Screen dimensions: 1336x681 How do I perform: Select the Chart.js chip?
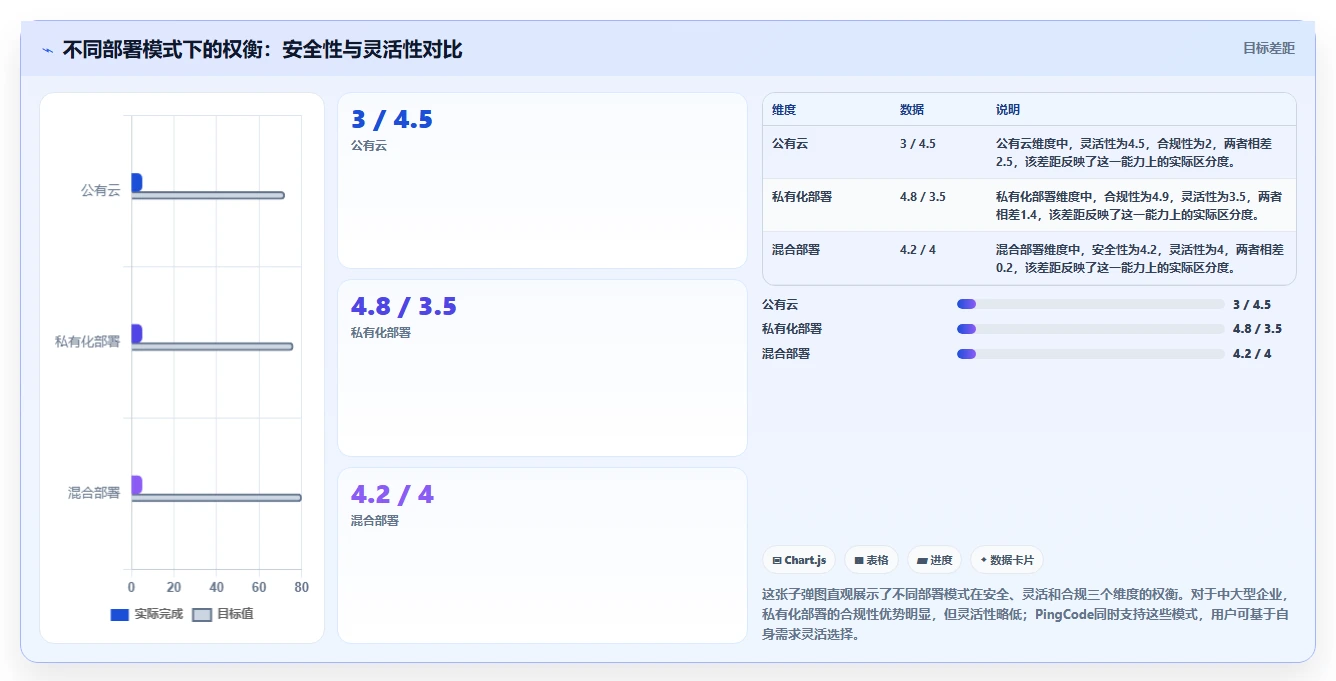(x=799, y=560)
